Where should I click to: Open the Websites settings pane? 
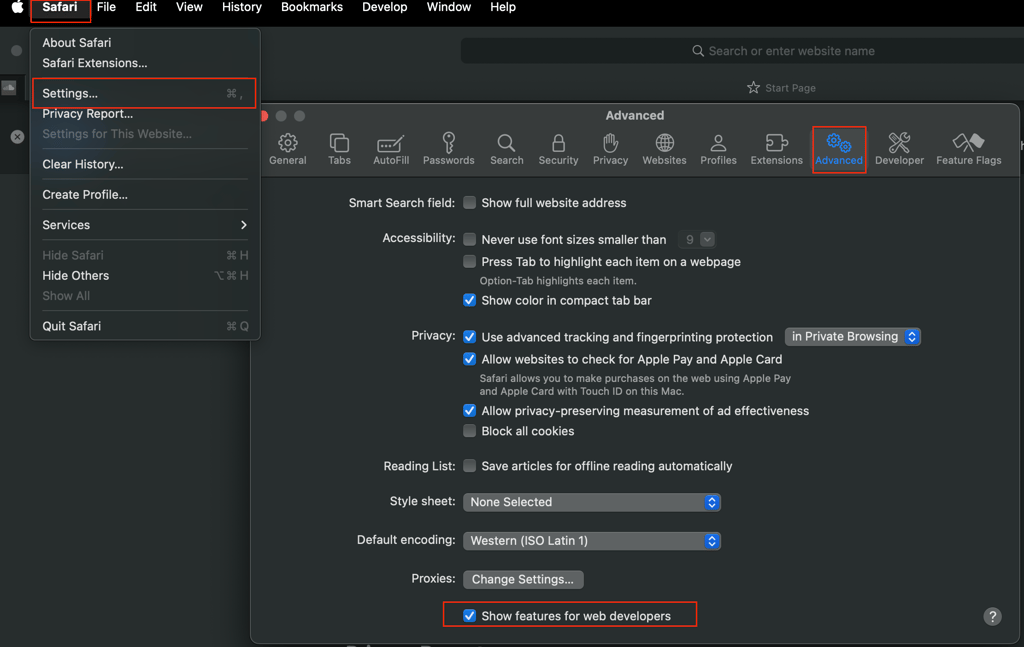coord(664,150)
